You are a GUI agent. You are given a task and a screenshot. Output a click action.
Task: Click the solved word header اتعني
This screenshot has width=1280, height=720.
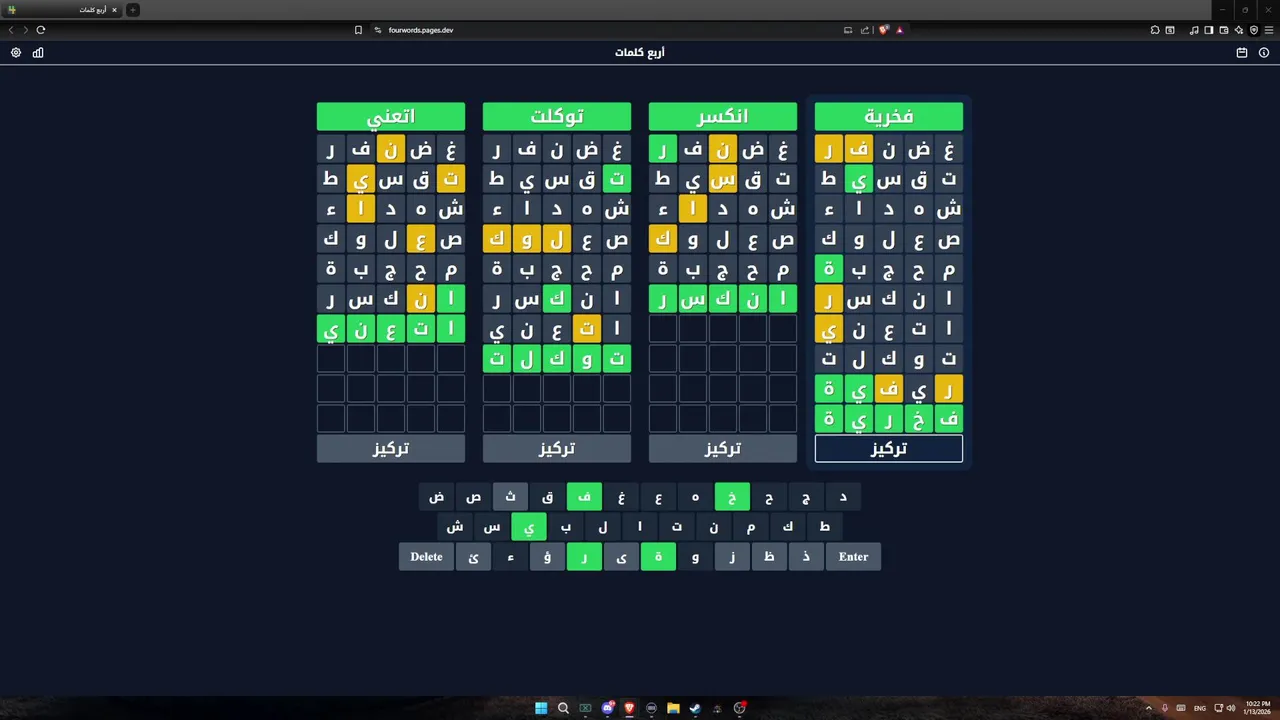tap(391, 116)
